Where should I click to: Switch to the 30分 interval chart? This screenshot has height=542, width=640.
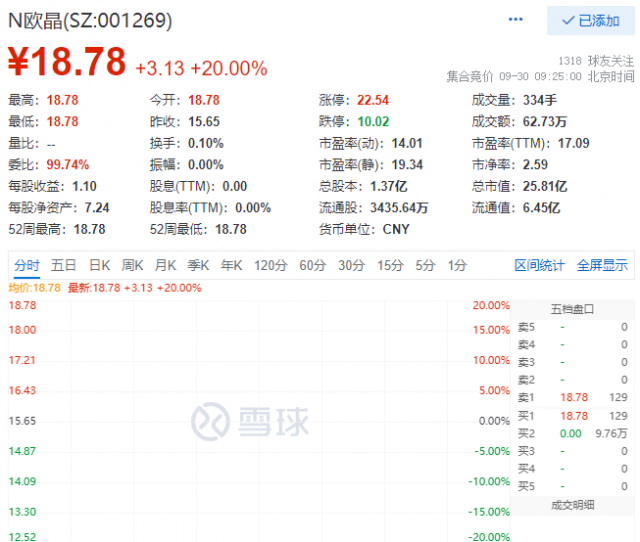coord(351,265)
